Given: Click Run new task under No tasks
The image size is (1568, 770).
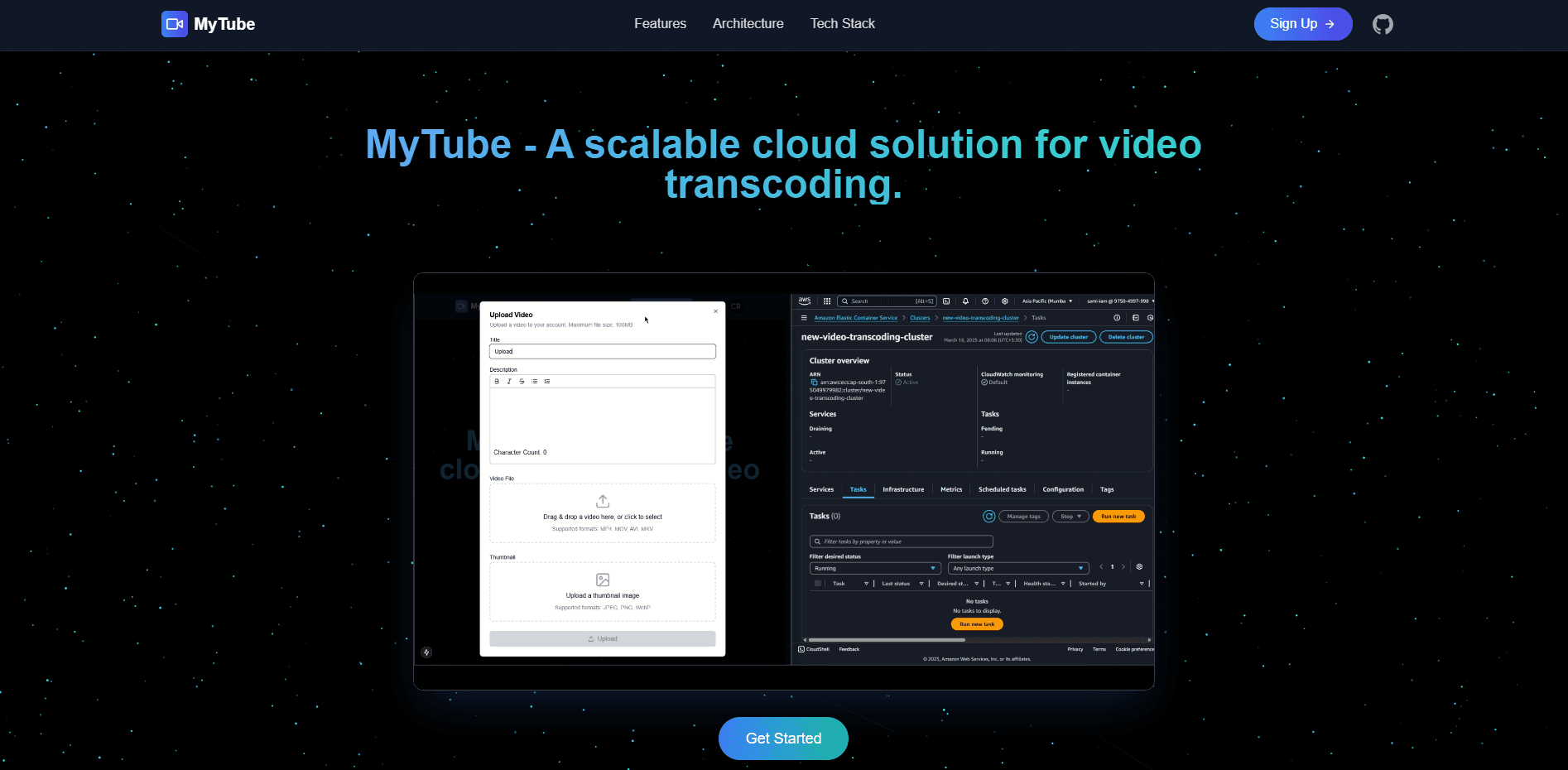Looking at the screenshot, I should point(977,624).
